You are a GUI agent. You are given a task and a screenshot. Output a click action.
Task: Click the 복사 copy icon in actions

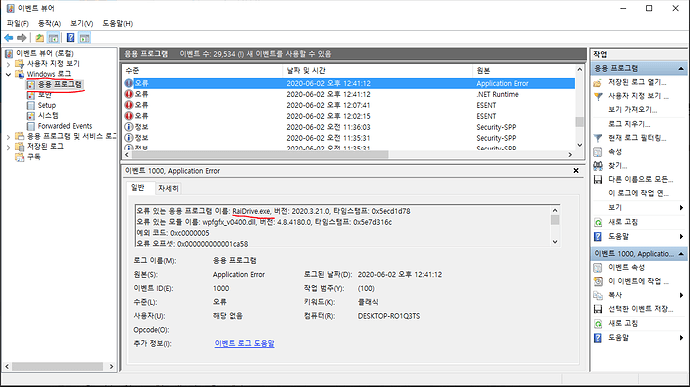(x=598, y=295)
